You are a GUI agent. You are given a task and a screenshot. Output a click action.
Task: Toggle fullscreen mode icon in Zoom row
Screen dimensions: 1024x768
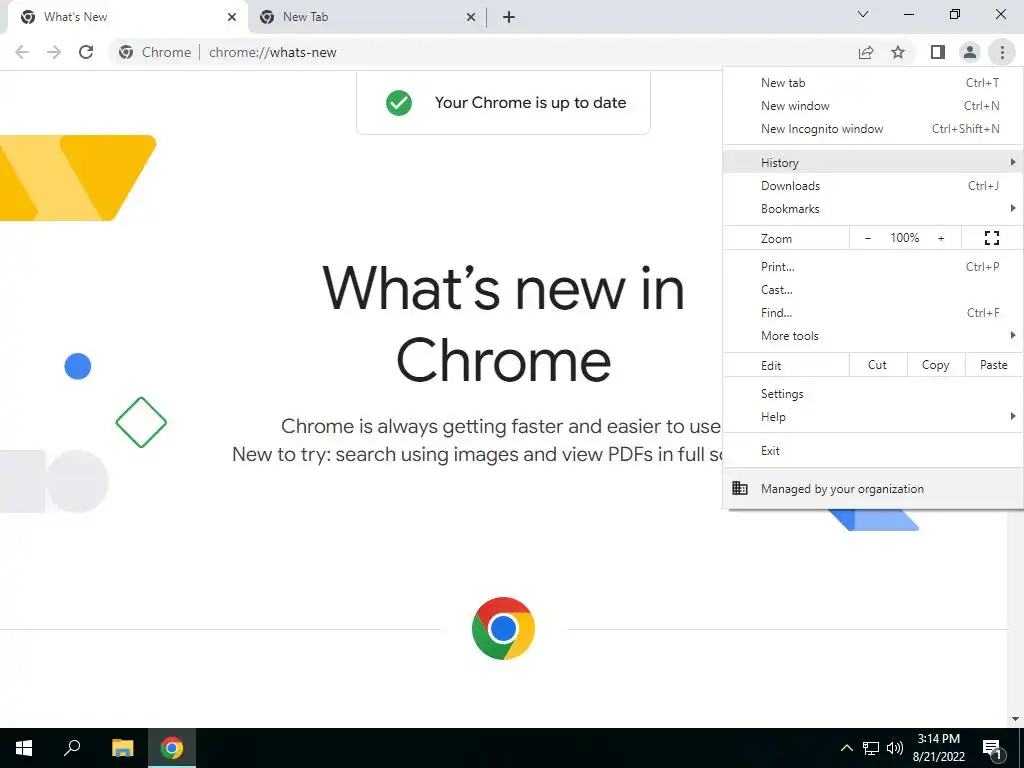[x=992, y=238]
